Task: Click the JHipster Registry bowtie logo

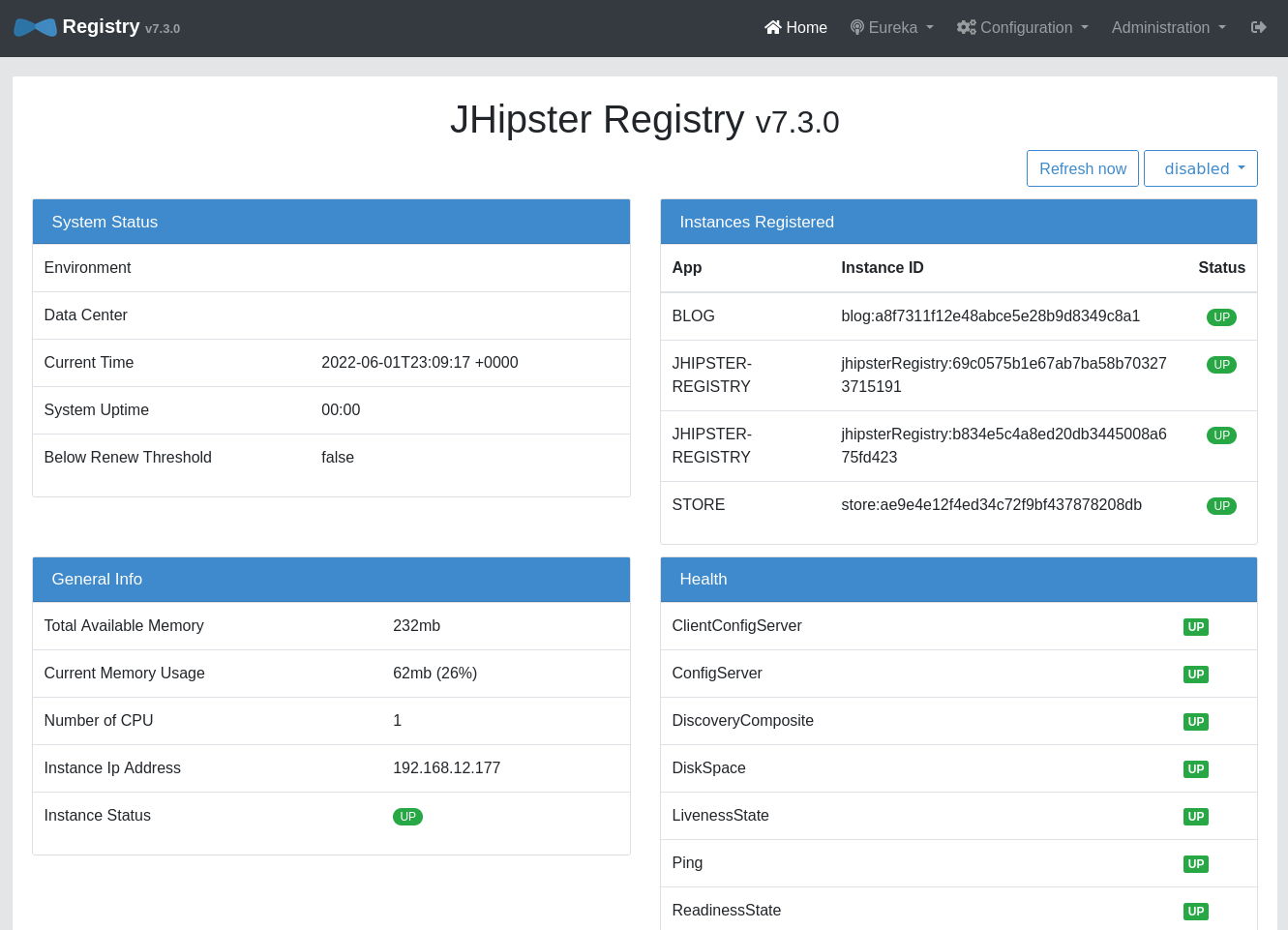Action: (x=35, y=27)
